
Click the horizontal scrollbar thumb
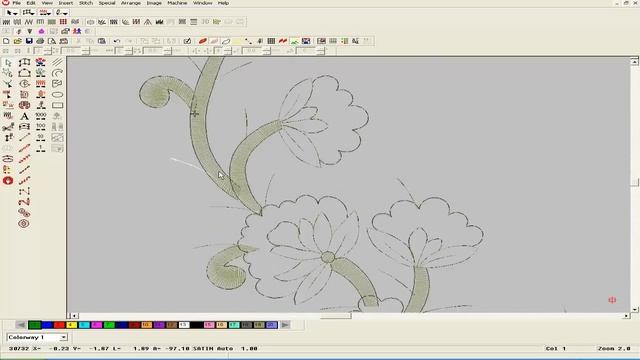point(336,316)
